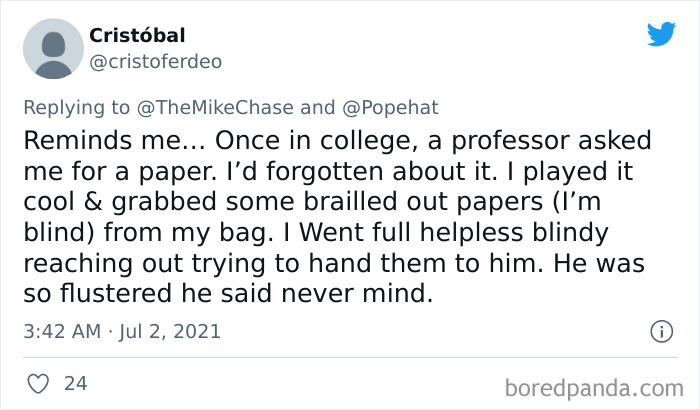
Task: Click the 24 likes count
Action: point(75,383)
